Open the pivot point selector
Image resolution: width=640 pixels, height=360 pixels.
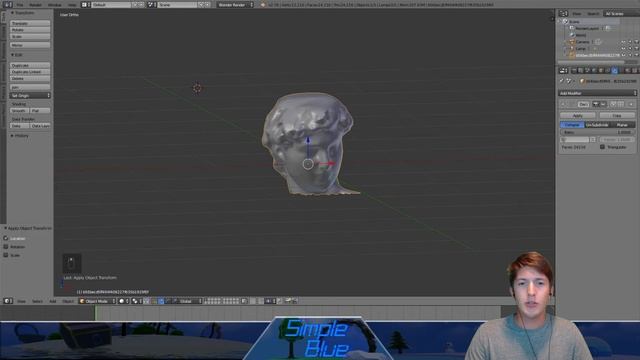[136, 301]
